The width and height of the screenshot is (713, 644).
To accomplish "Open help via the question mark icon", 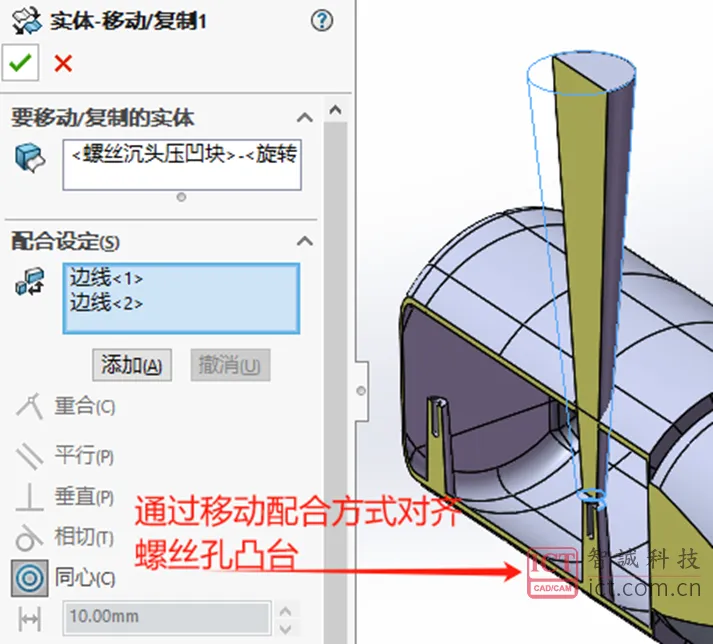I will 322,21.
